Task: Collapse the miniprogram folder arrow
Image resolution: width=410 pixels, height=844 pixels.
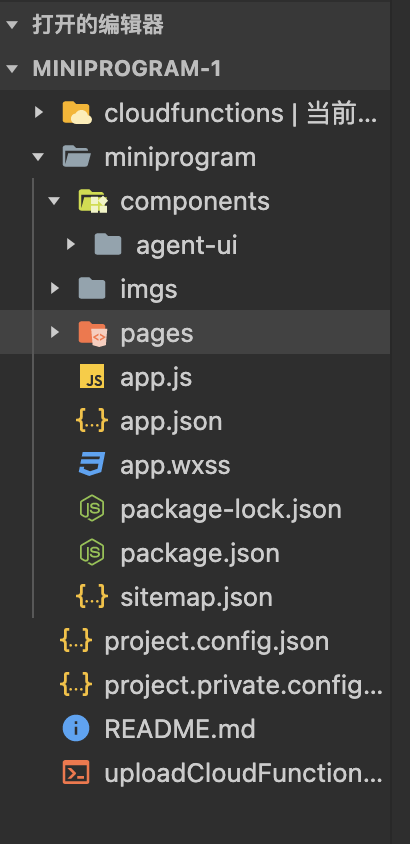Action: 38,157
